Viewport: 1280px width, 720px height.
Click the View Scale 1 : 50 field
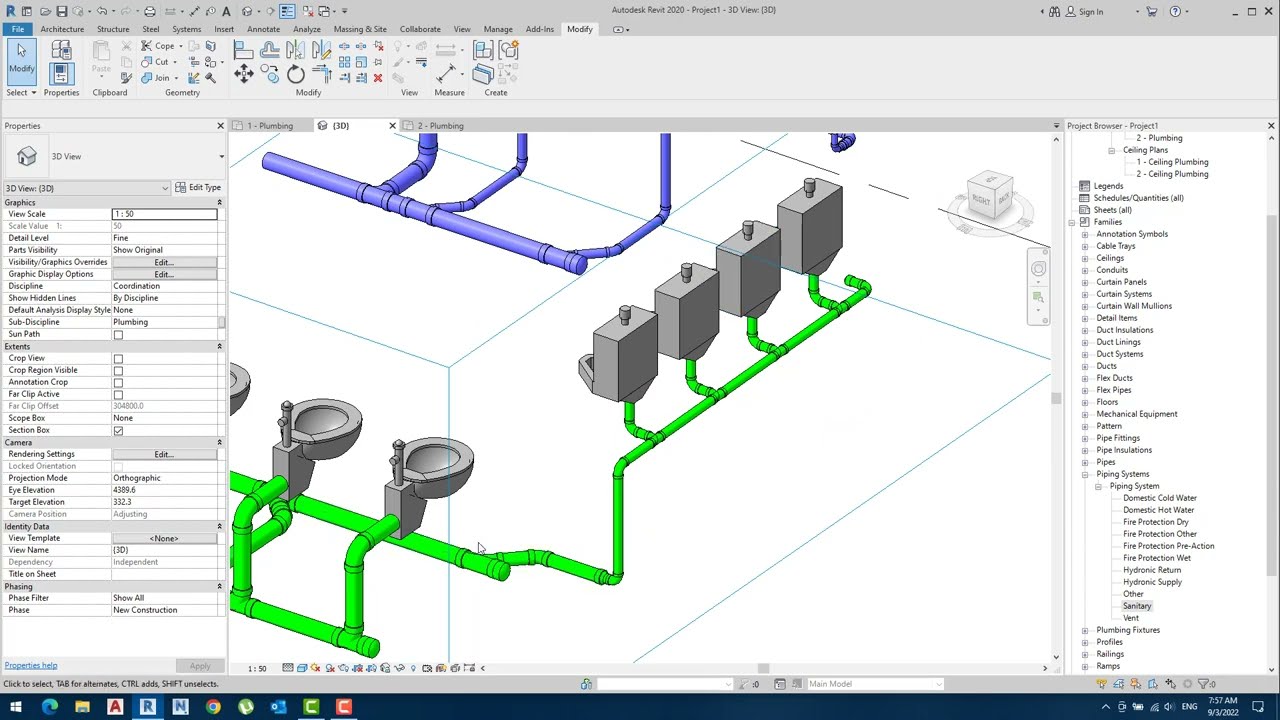(x=164, y=214)
